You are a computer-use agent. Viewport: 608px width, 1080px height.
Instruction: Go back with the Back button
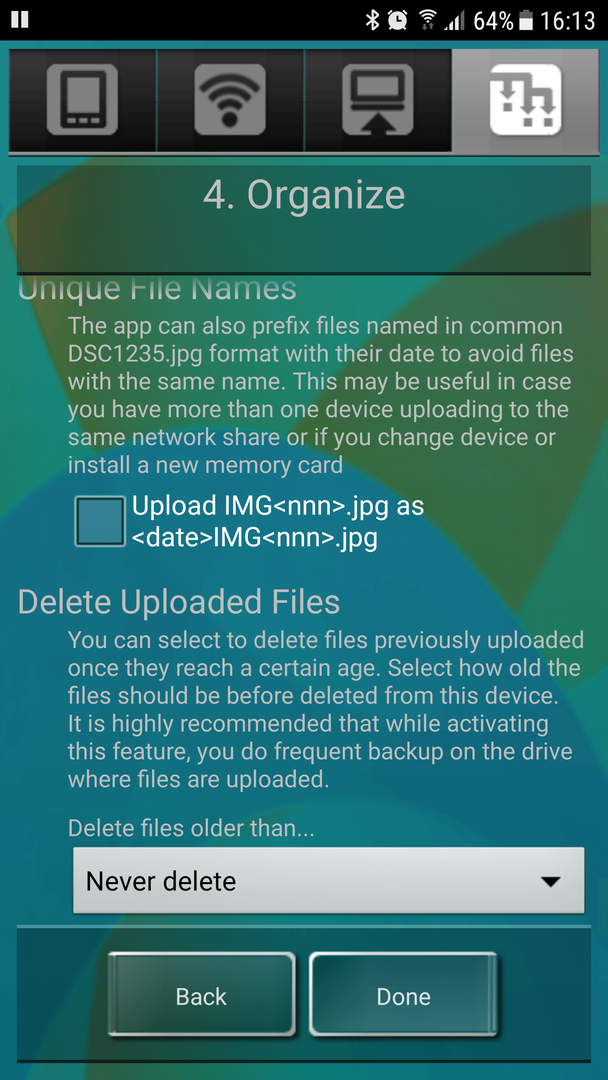202,995
